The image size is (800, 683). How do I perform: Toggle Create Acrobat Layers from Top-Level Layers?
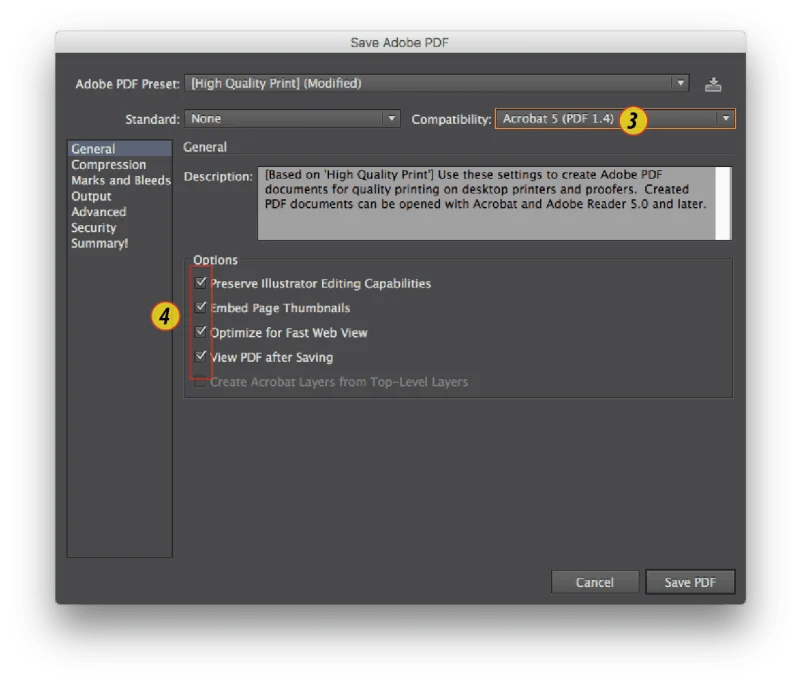(x=201, y=382)
